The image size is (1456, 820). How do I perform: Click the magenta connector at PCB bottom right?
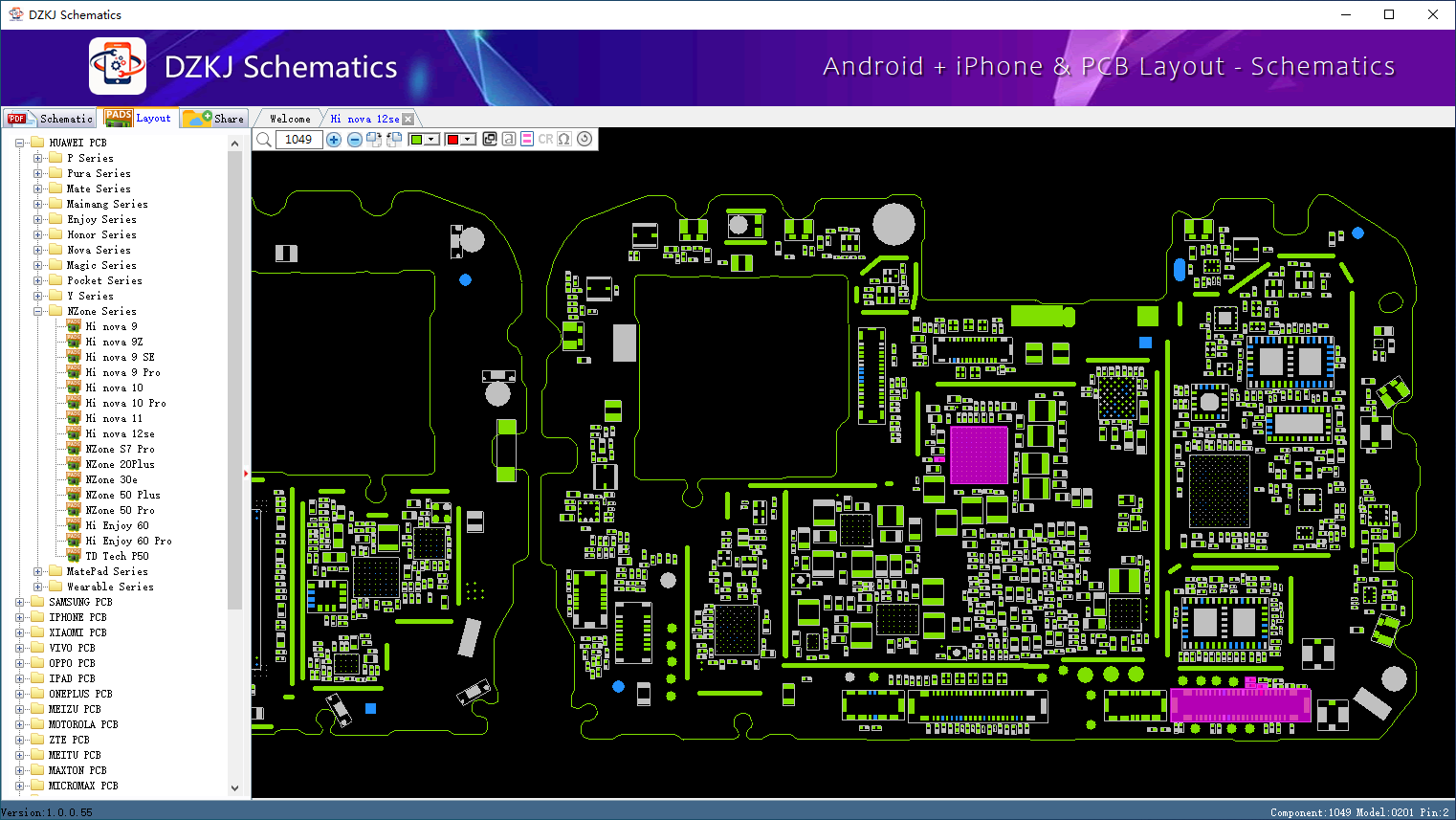1240,704
